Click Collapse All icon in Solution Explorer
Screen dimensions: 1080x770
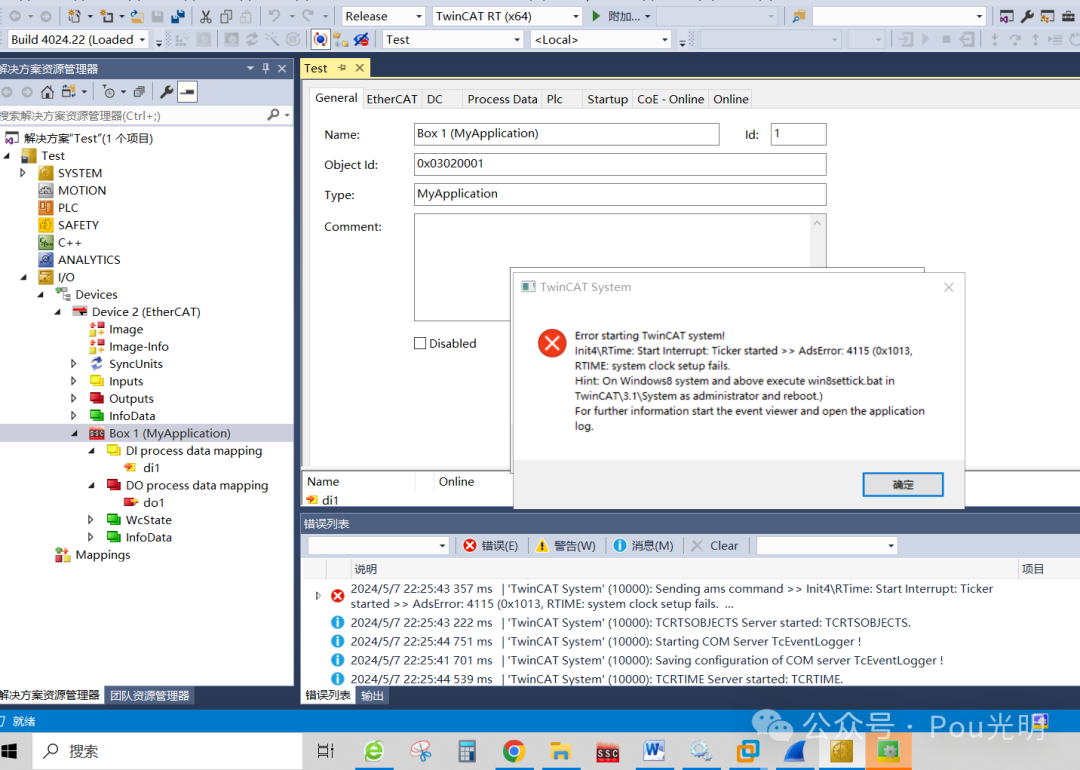139,92
